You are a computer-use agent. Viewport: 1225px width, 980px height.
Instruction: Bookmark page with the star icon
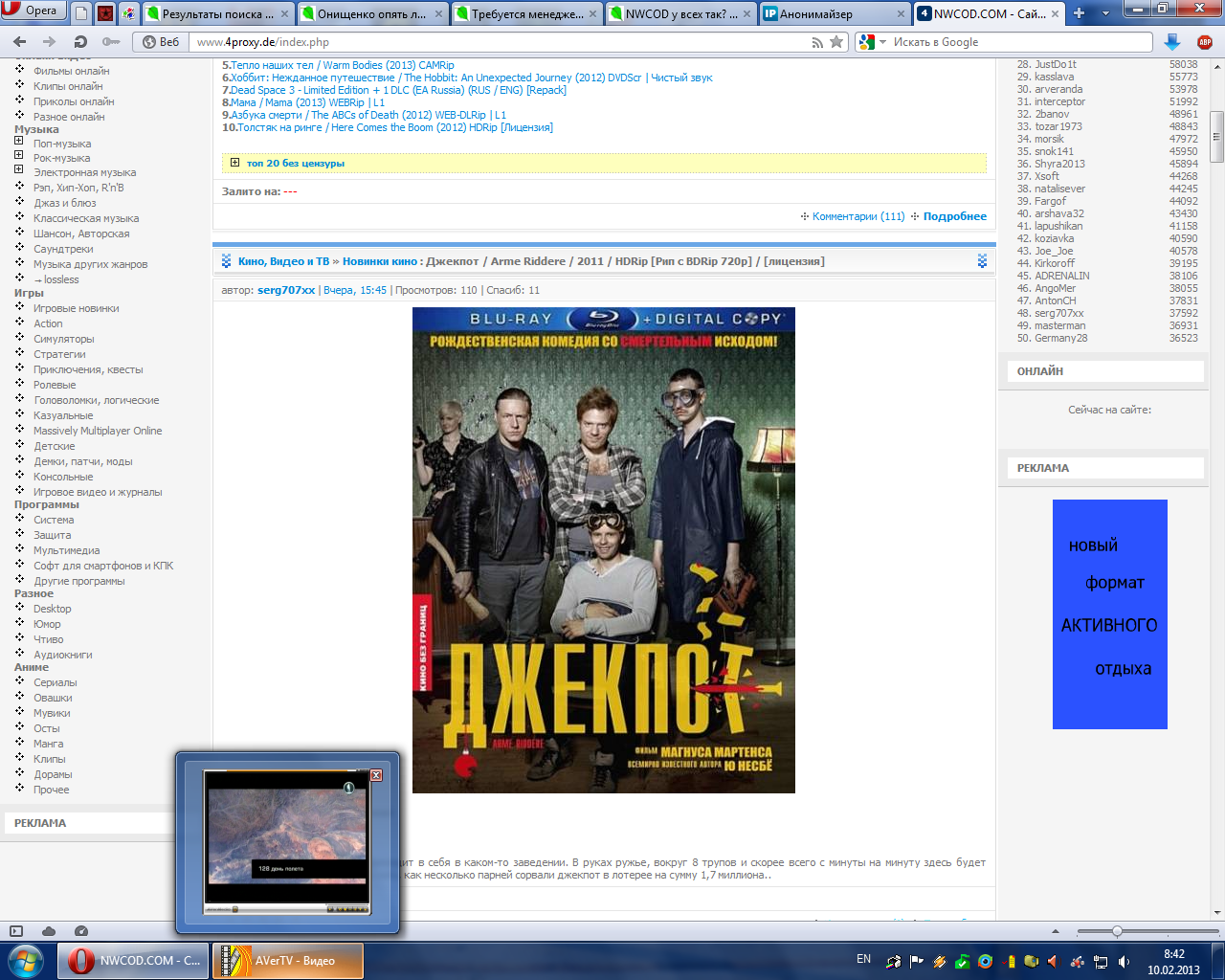(836, 42)
